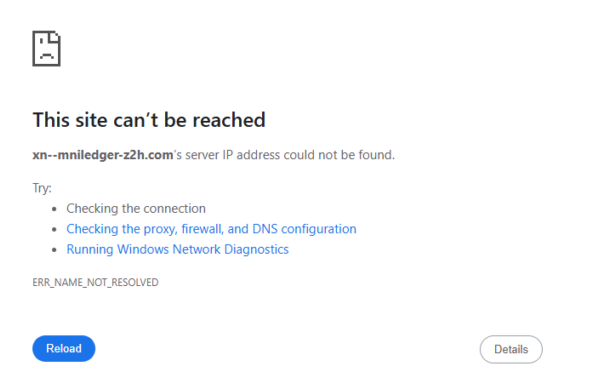Click the folded corner of the page icon

(54, 37)
